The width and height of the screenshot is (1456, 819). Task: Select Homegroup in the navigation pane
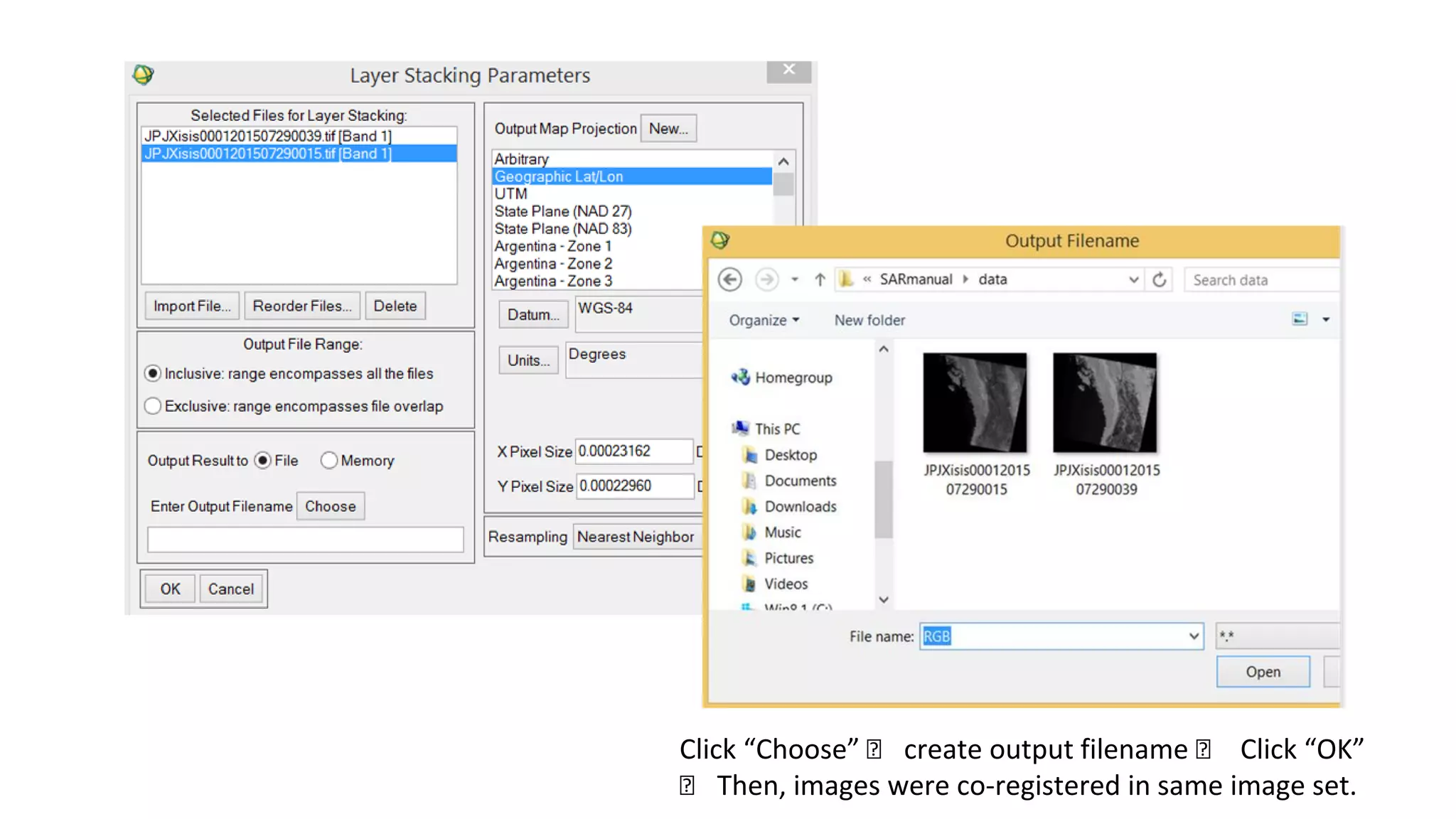pyautogui.click(x=793, y=378)
